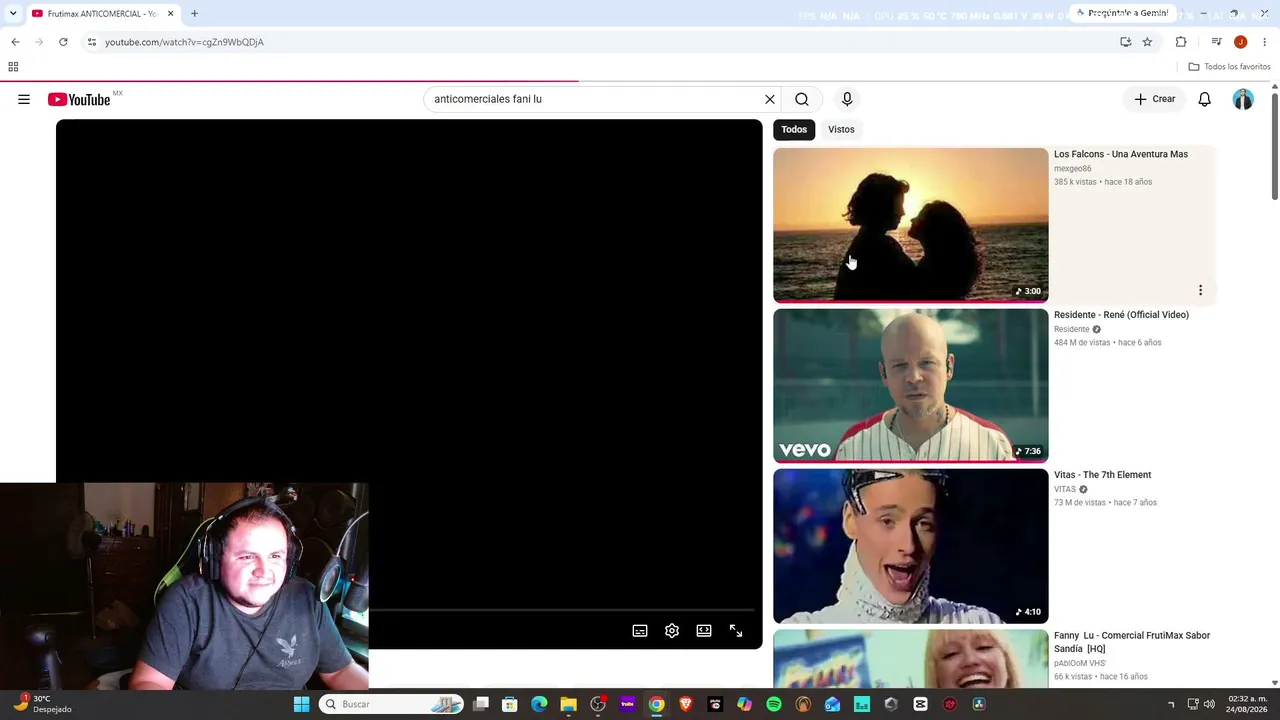Open the tab search dropdown arrow

click(x=12, y=14)
